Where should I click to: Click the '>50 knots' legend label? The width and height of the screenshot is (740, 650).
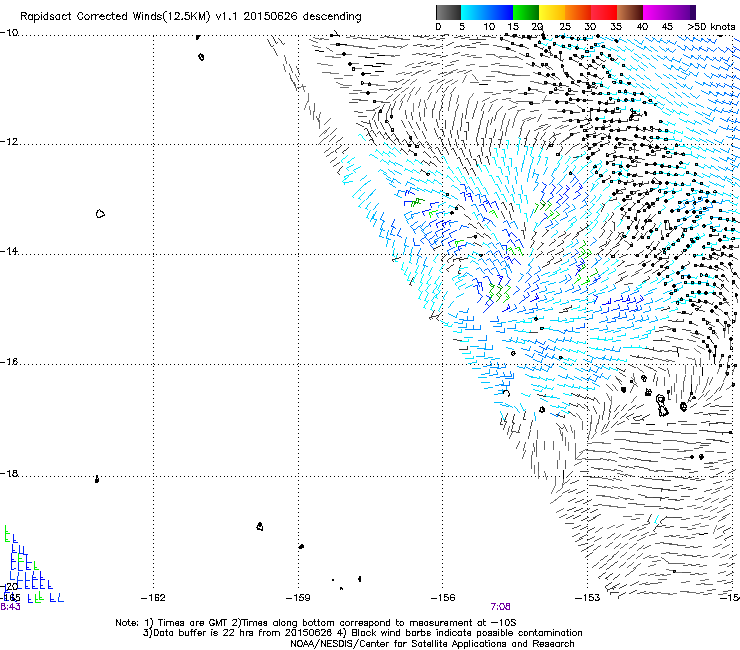click(711, 27)
